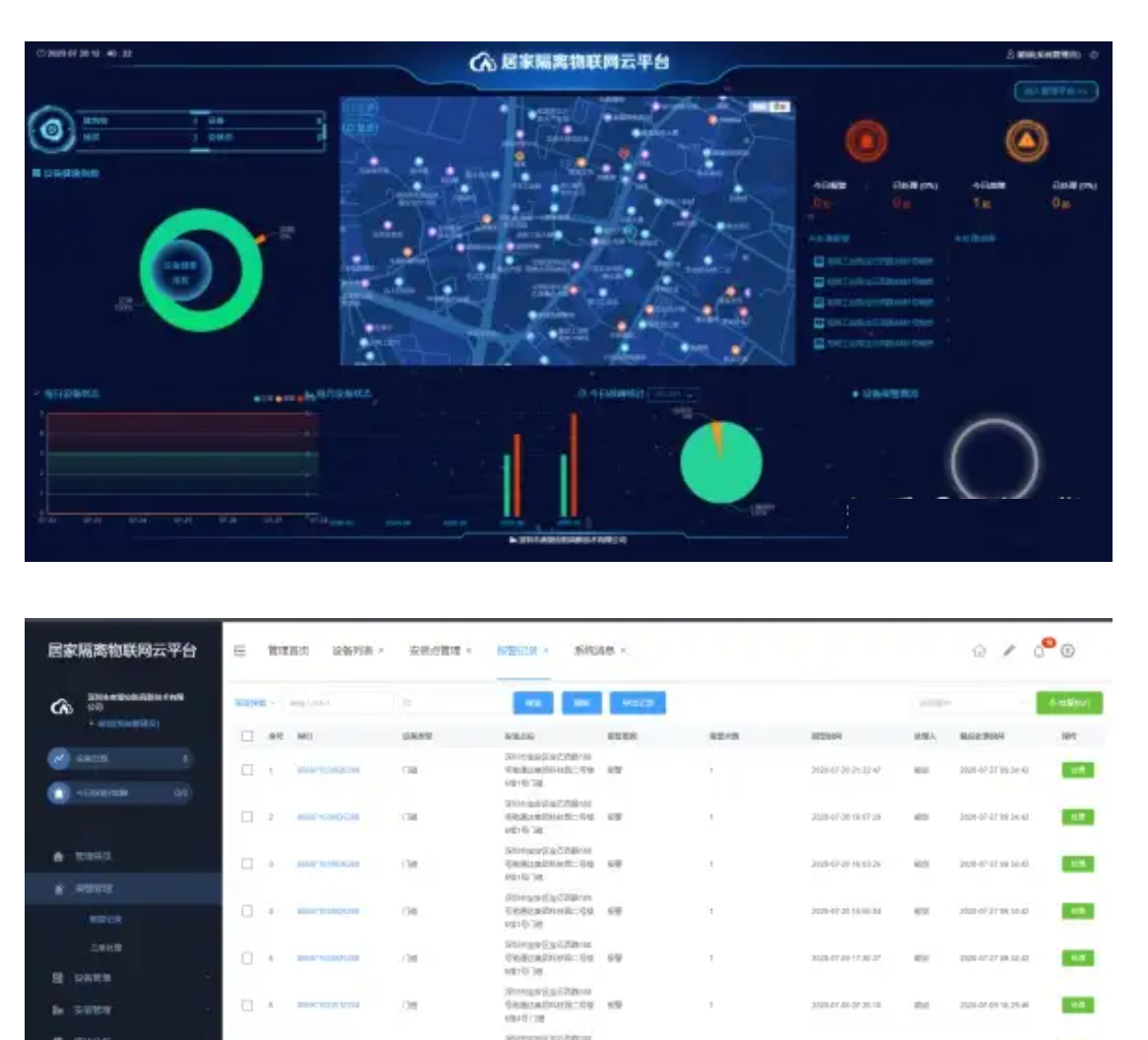The height and width of the screenshot is (1040, 1148).
Task: Click the orange warning triangle icon on the dashboard
Action: pos(1027,141)
